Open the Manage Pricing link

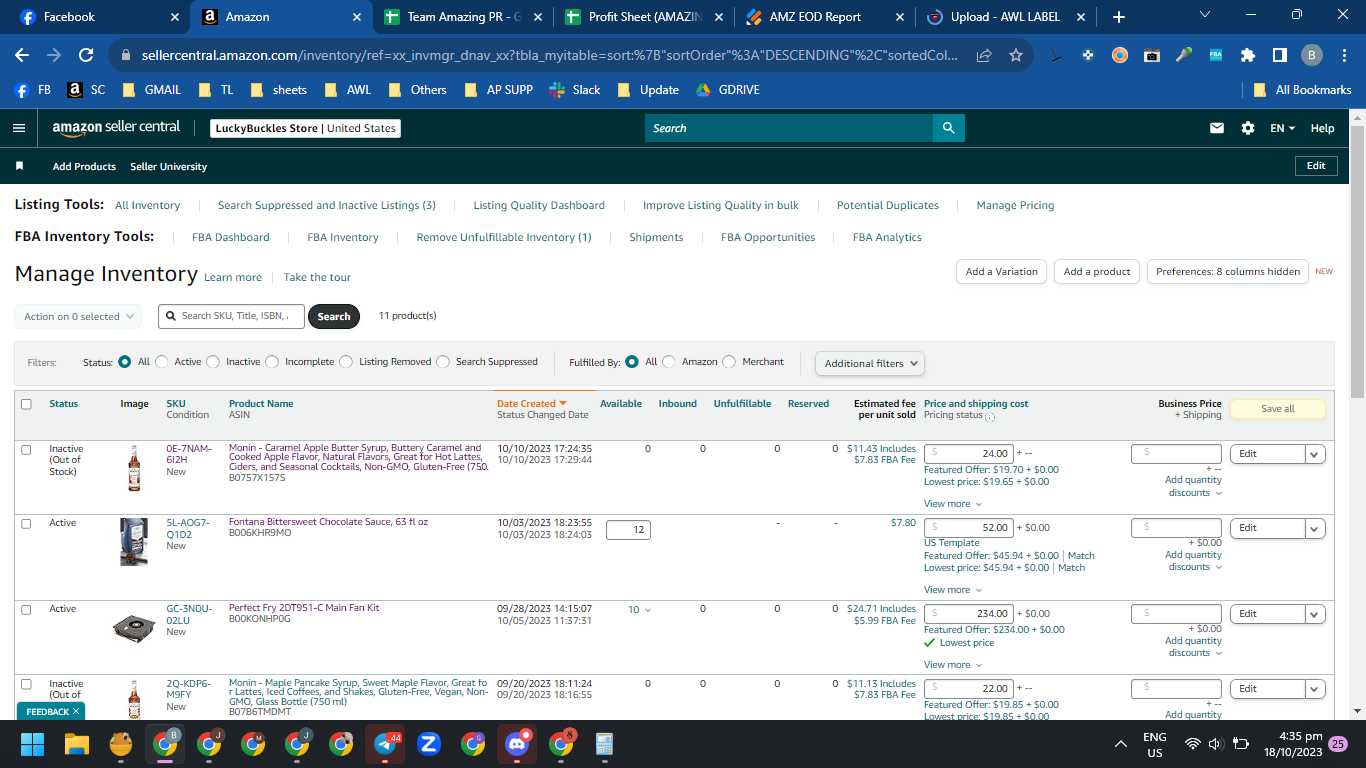[x=1015, y=206]
